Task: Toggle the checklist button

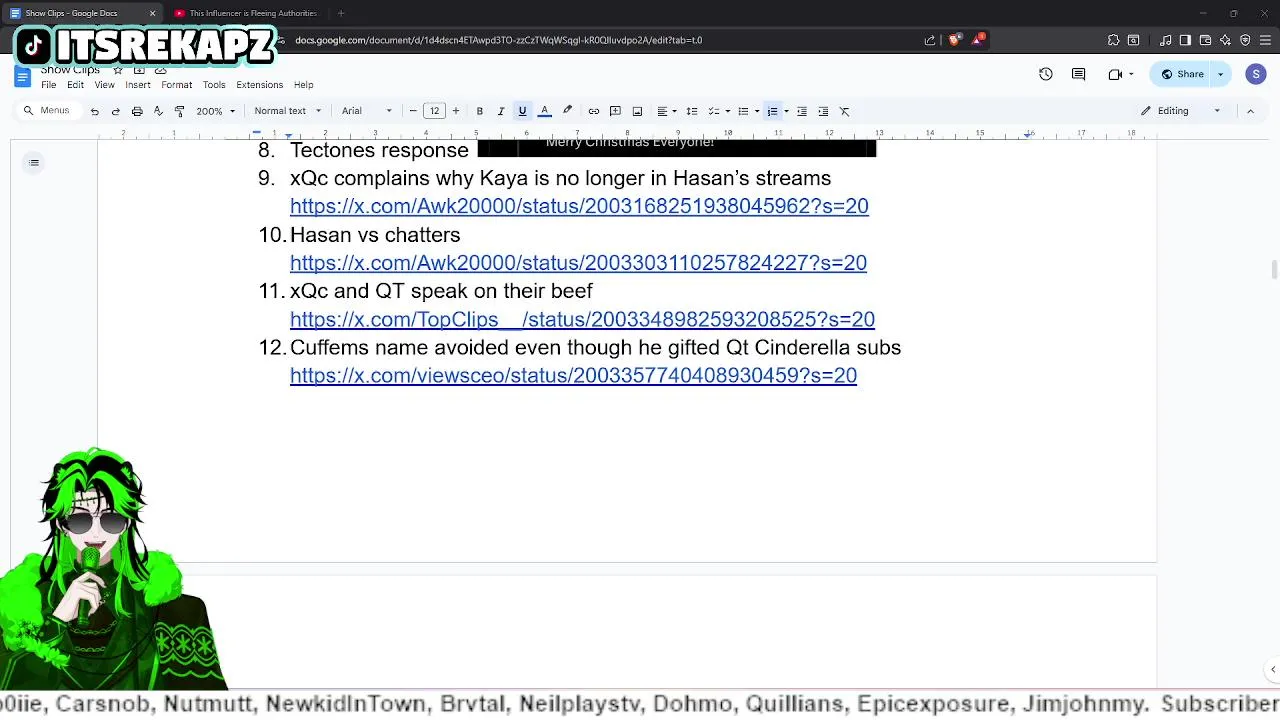Action: coord(714,111)
